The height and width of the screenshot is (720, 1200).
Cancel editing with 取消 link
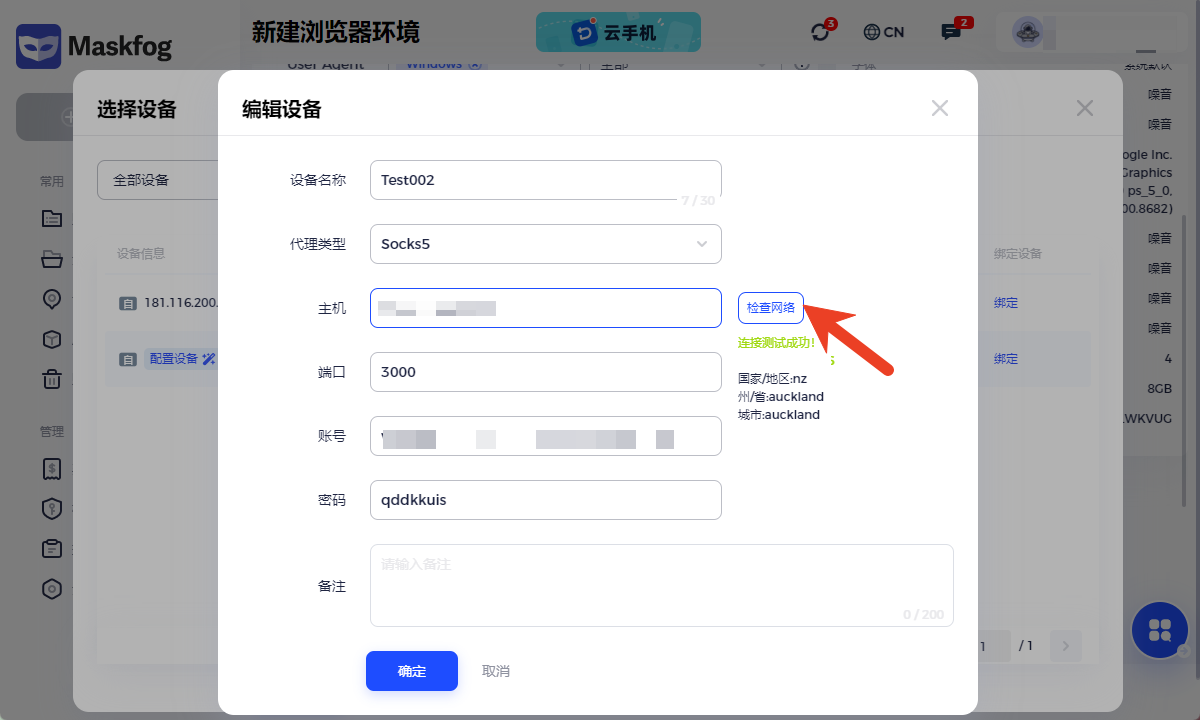pos(496,671)
